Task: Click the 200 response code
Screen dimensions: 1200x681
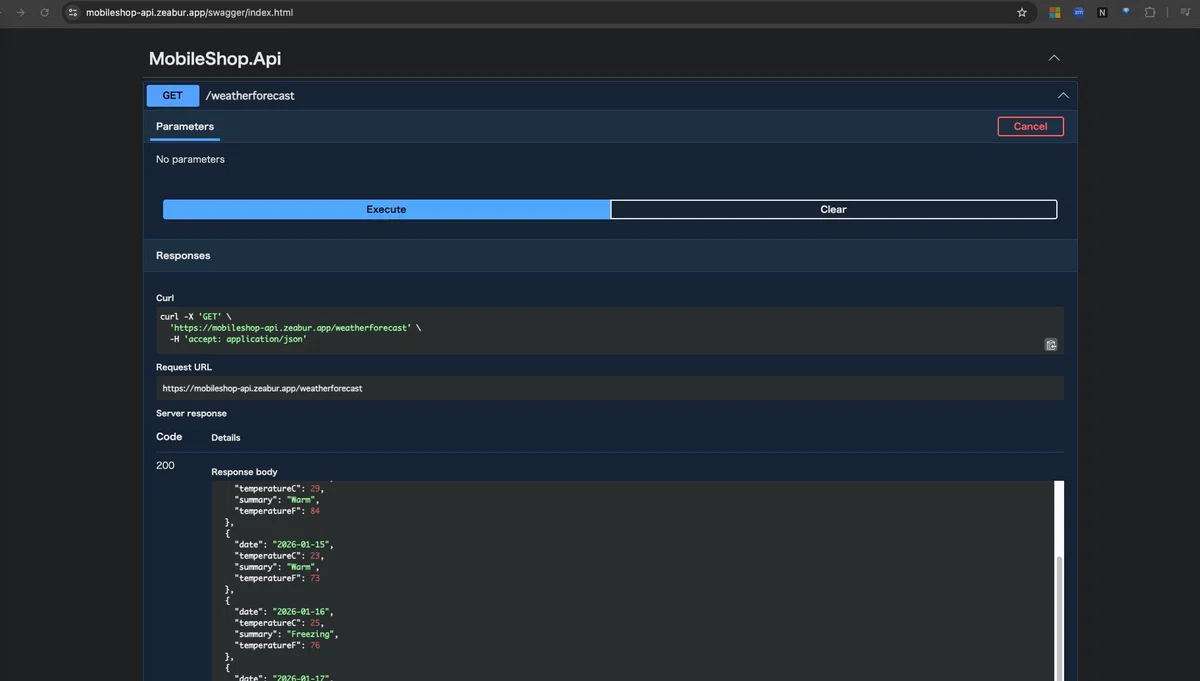Action: [x=165, y=465]
